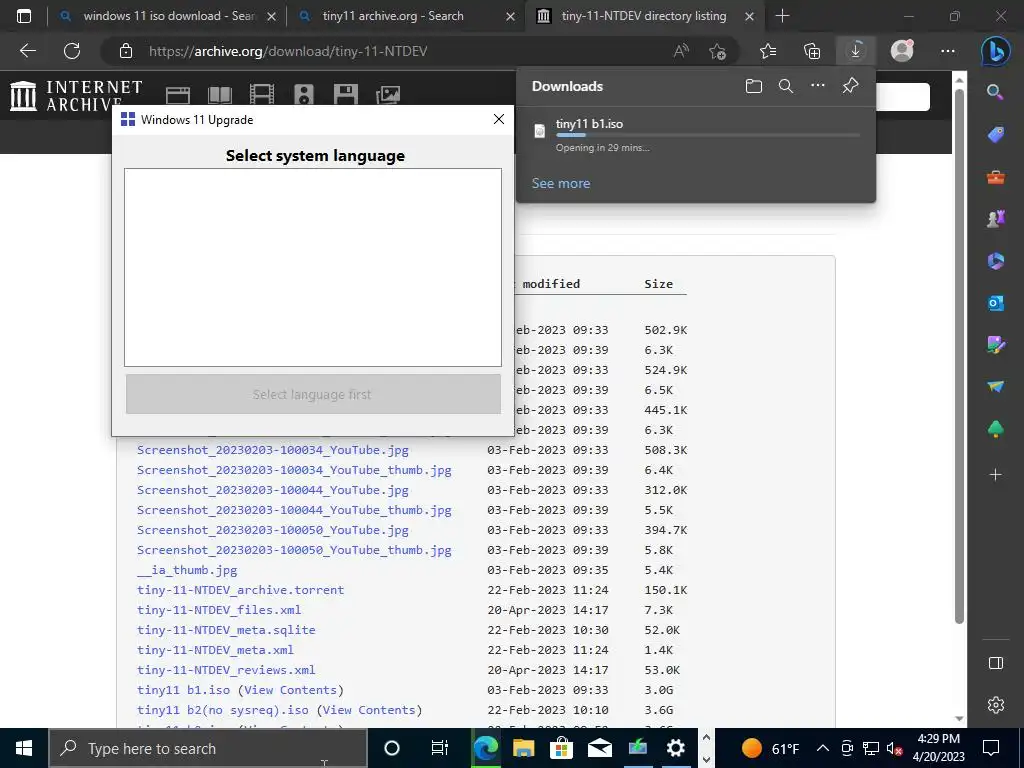Open Internet Archive Web icon
Viewport: 1024px width, 768px height.
click(x=178, y=95)
